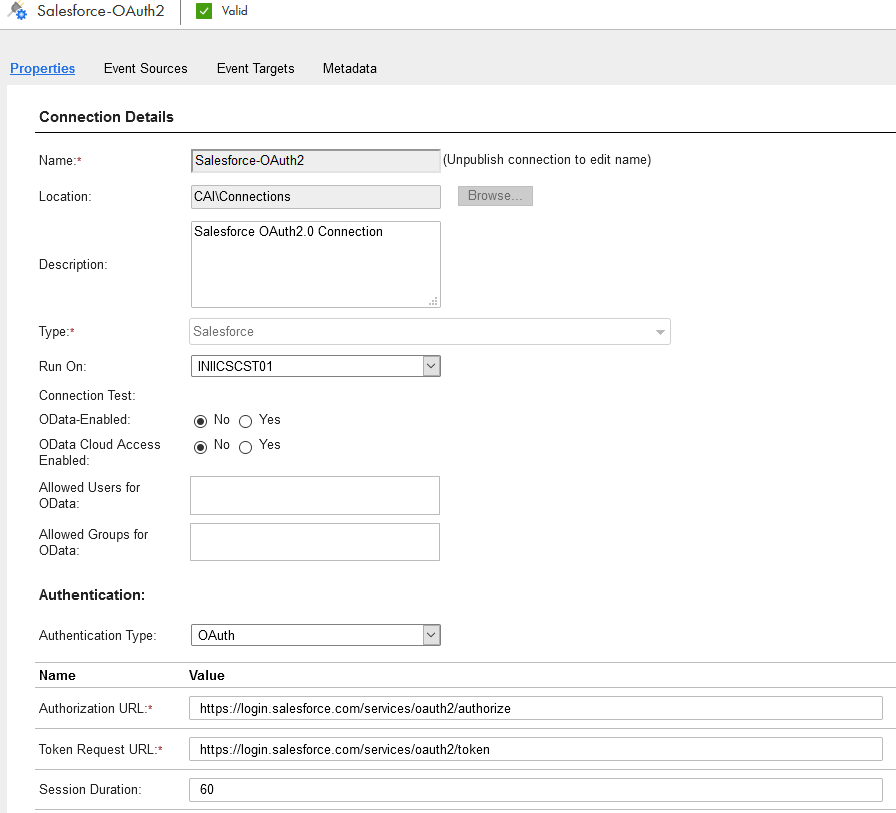Open the Type dropdown showing Salesforce
This screenshot has width=896, height=813.
click(430, 332)
